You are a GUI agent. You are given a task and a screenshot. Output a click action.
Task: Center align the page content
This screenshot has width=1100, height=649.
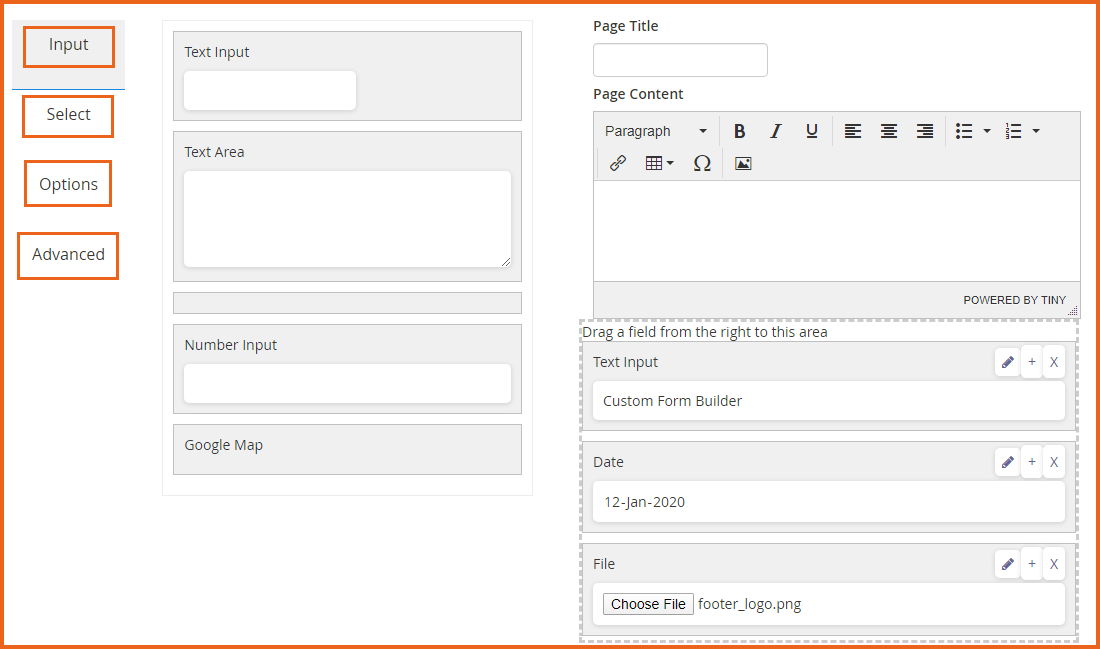click(x=888, y=131)
